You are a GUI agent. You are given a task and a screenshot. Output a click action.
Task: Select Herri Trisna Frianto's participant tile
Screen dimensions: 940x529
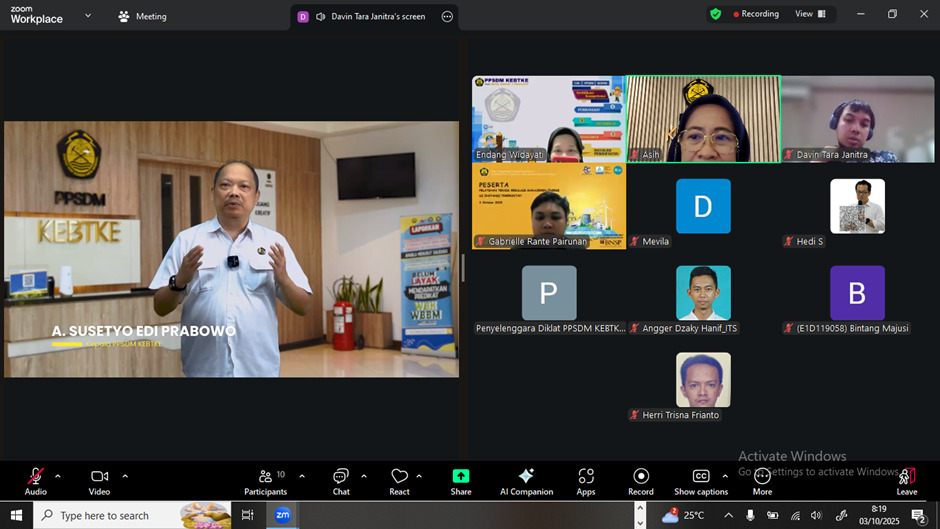pos(703,386)
